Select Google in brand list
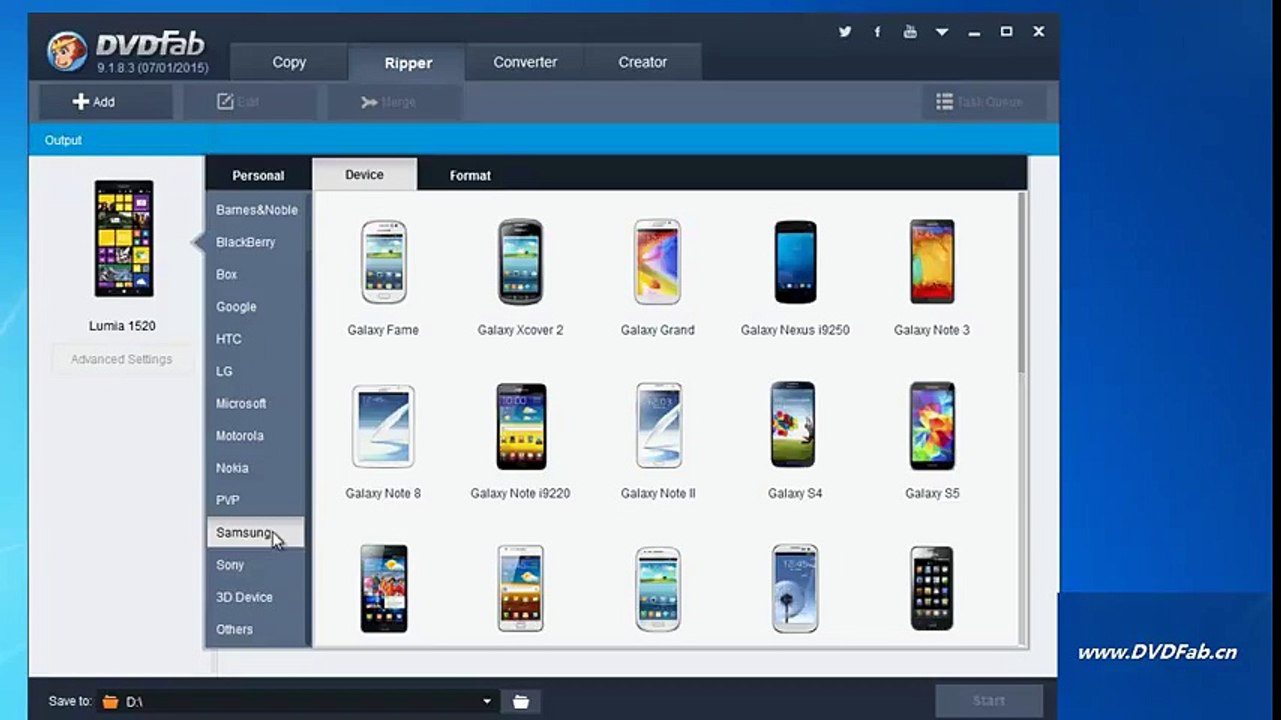Screen dimensions: 1281x720 point(257,307)
